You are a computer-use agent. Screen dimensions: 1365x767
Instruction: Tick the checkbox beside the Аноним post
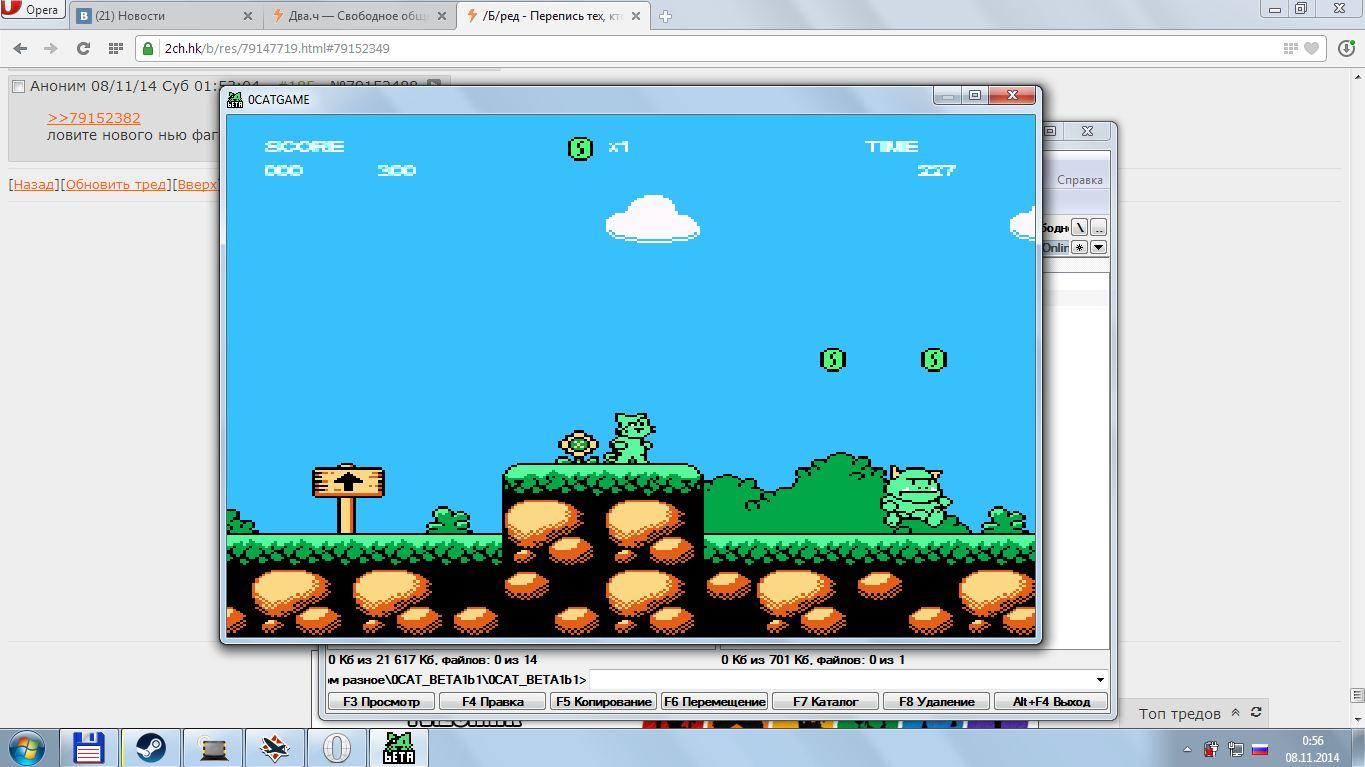click(18, 86)
